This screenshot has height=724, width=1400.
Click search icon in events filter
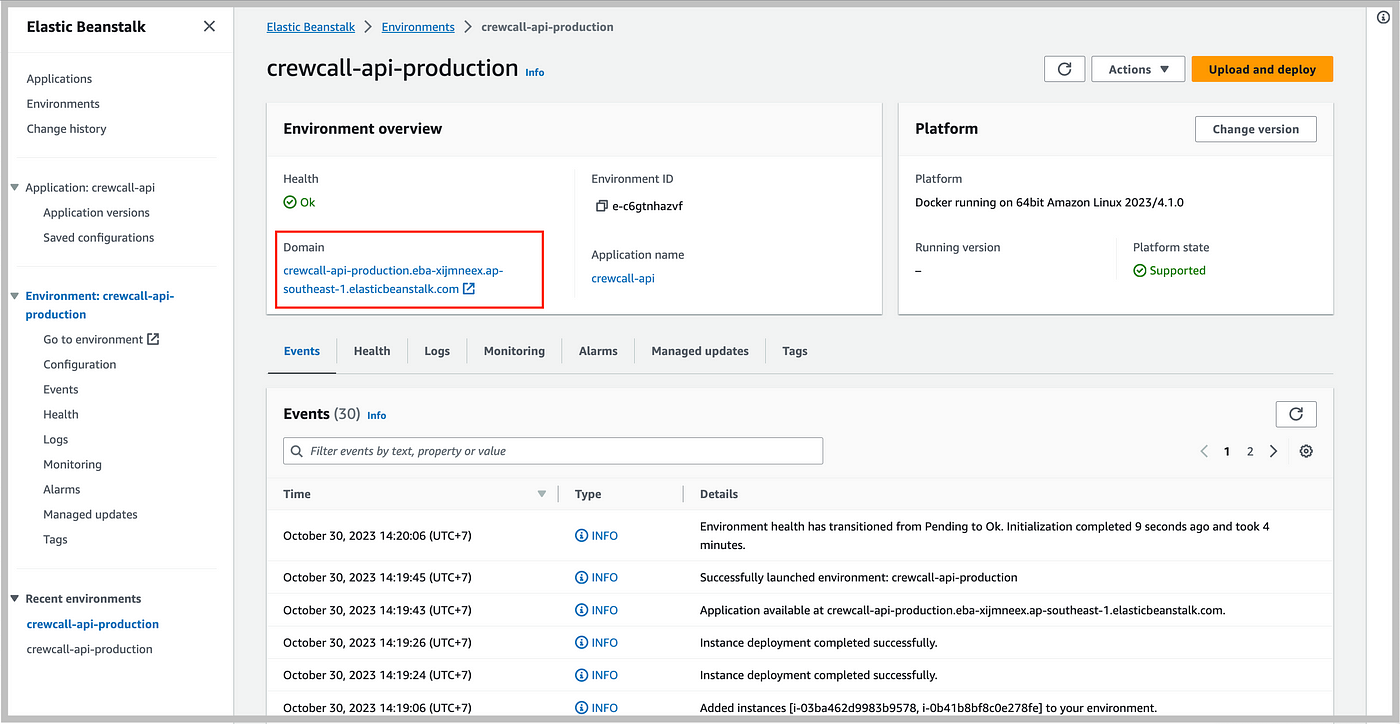pyautogui.click(x=297, y=451)
